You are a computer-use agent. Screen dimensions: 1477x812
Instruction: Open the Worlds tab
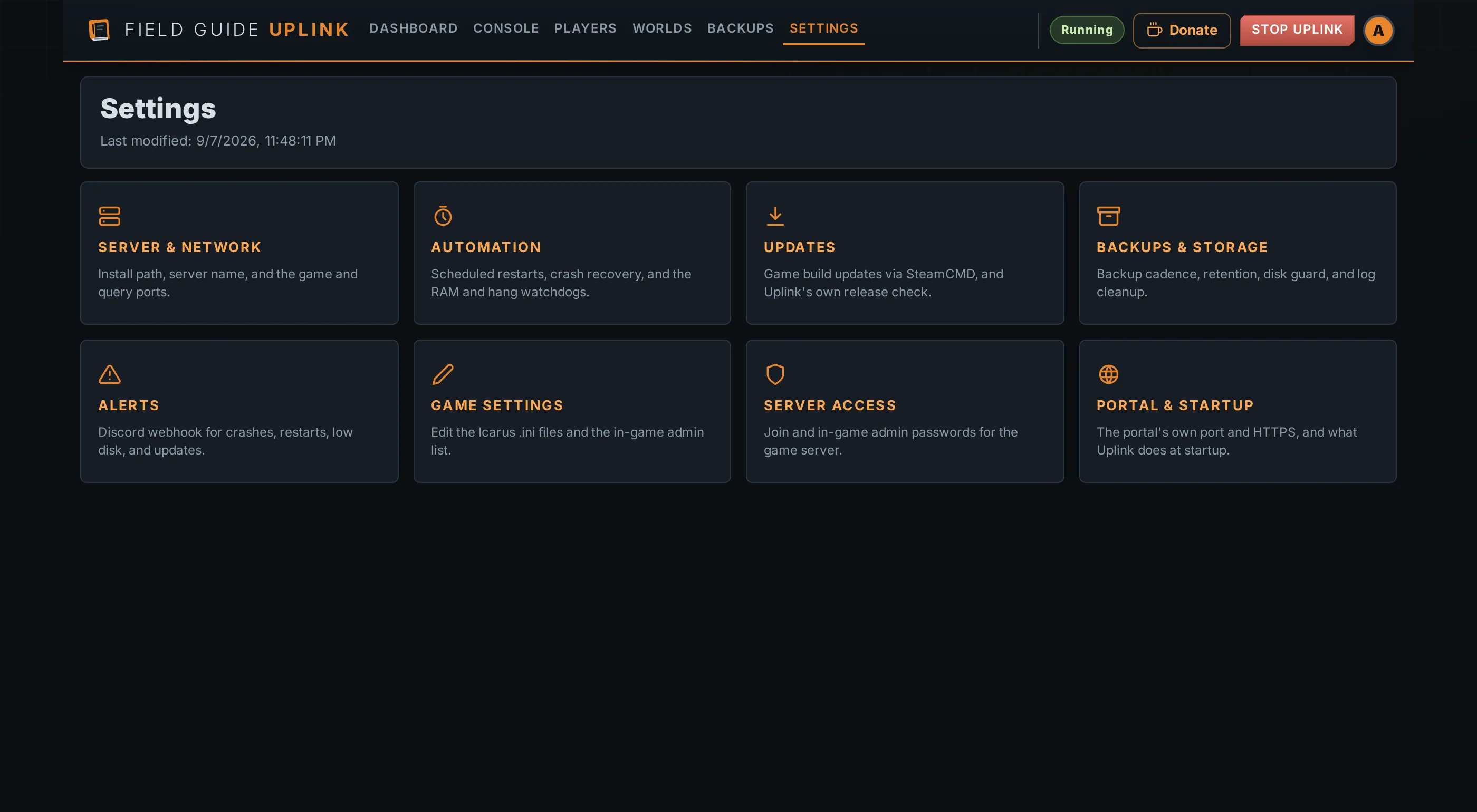pos(662,28)
